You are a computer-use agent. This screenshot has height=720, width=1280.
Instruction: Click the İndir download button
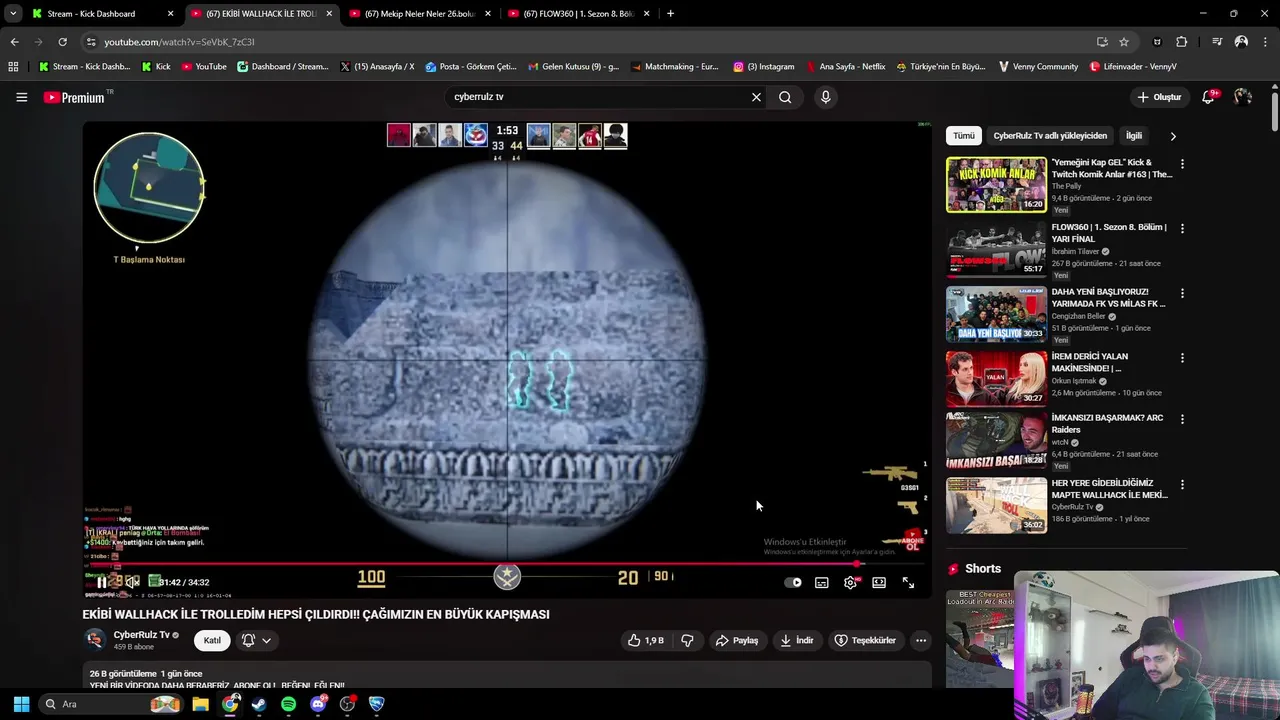(797, 640)
